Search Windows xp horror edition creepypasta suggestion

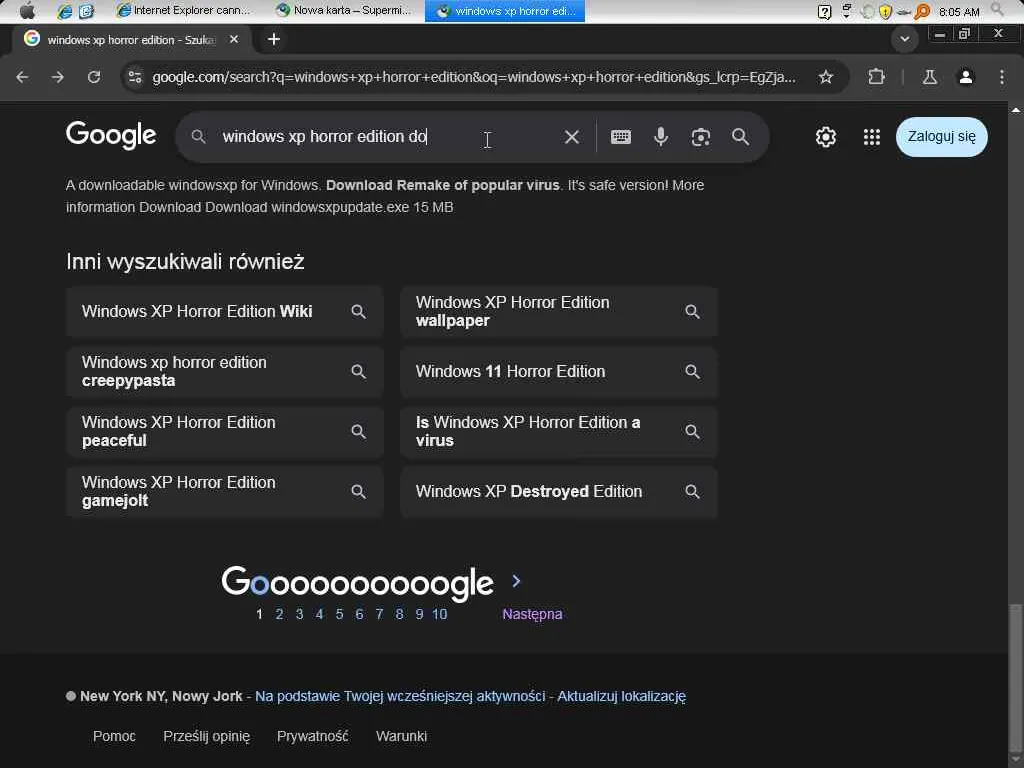point(225,372)
